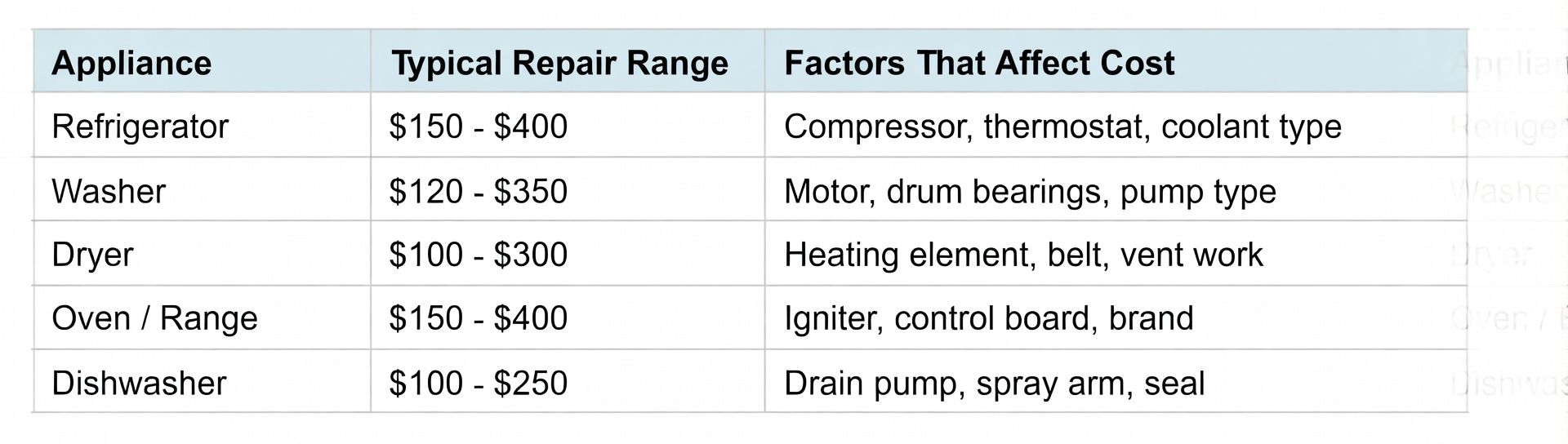Click the Drain pump, spray arm, seal cell
Viewport: 1568px width, 444px height.
coord(994,383)
